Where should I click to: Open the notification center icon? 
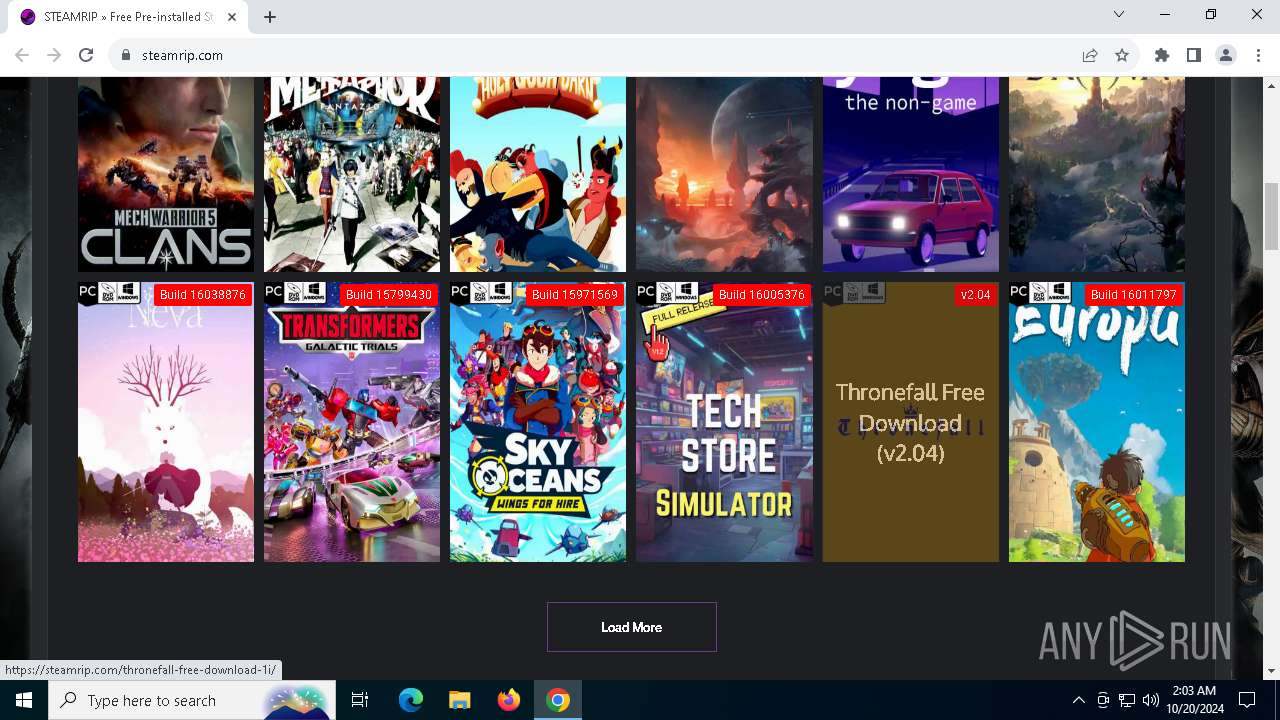coord(1247,700)
